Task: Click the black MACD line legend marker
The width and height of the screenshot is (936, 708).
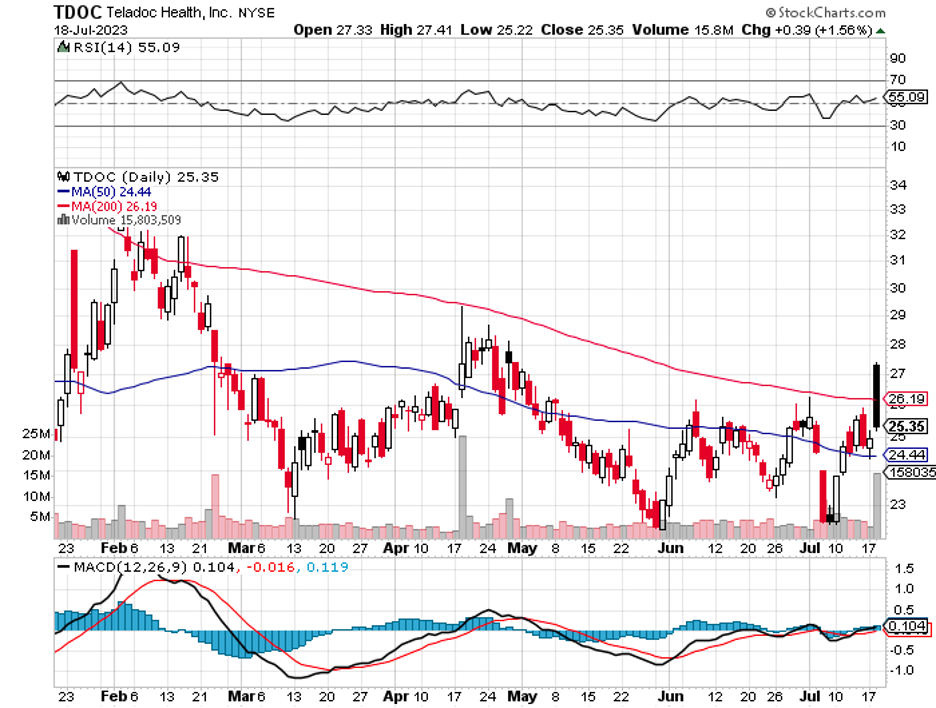Action: point(65,568)
